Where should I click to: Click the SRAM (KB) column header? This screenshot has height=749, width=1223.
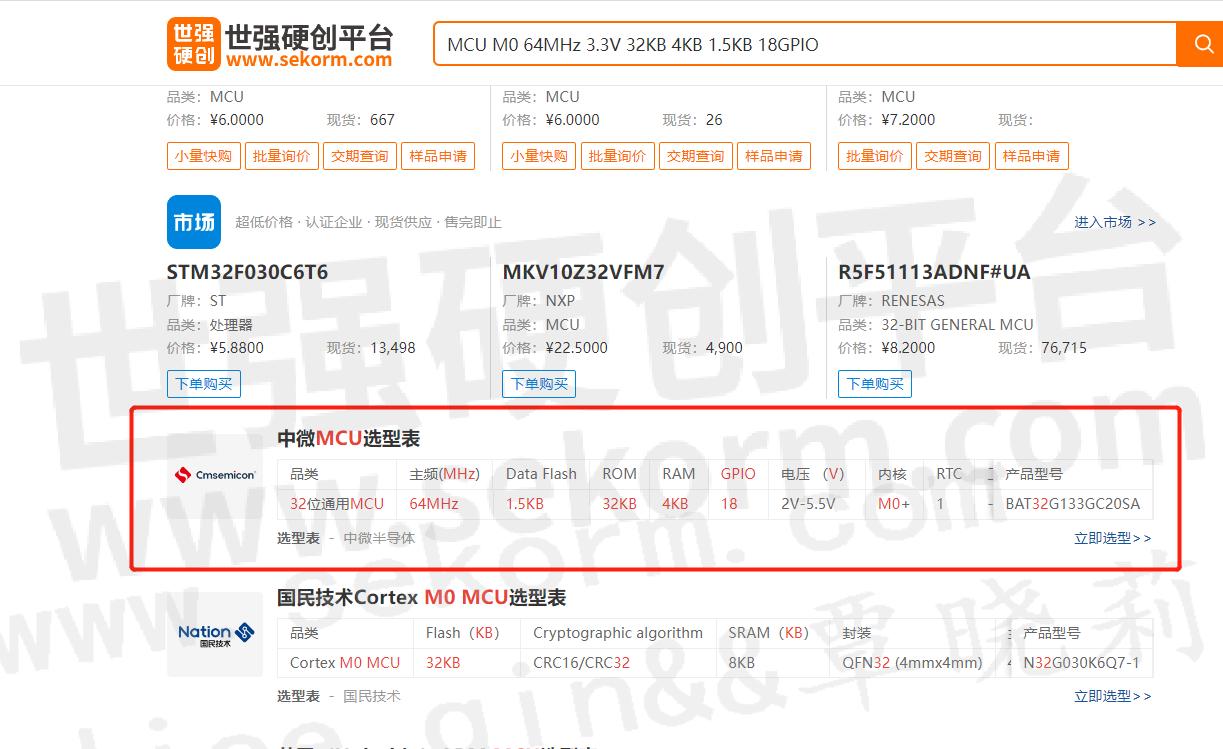pyautogui.click(x=769, y=633)
